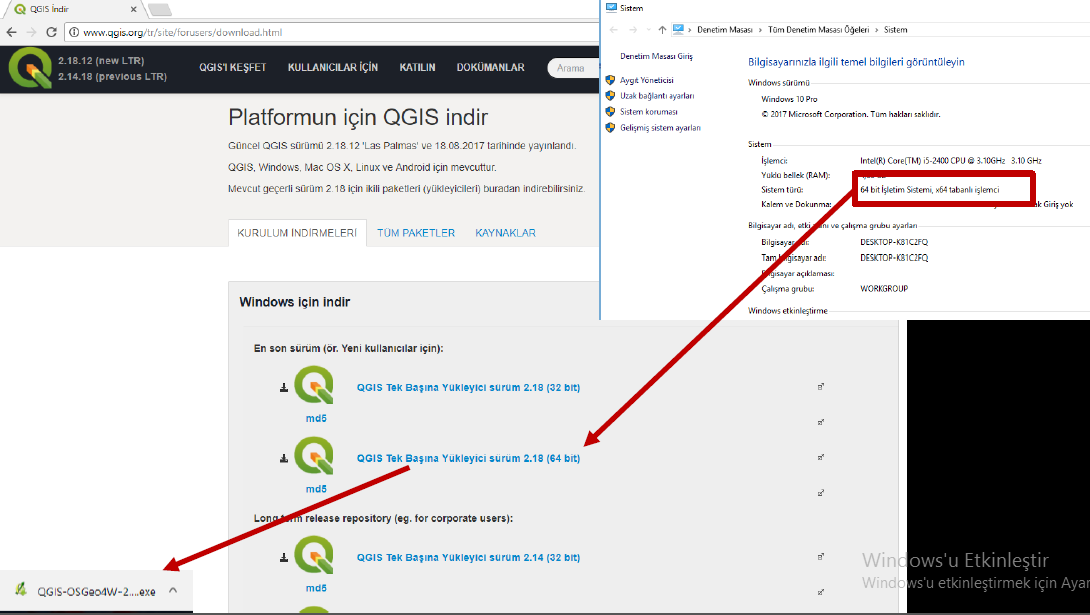Click the forward arrow in the Sistem window

pos(633,30)
